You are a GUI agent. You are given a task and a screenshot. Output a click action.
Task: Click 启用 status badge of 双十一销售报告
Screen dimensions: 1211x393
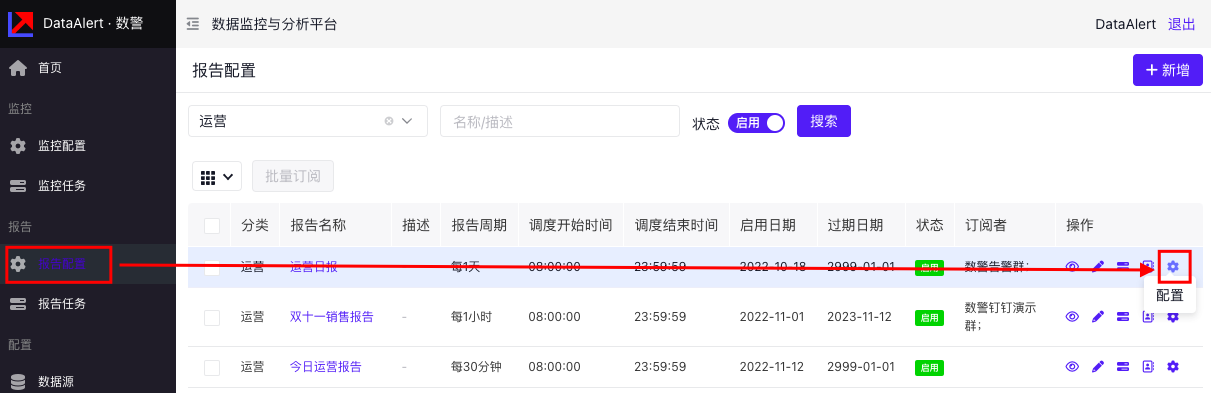pos(930,317)
